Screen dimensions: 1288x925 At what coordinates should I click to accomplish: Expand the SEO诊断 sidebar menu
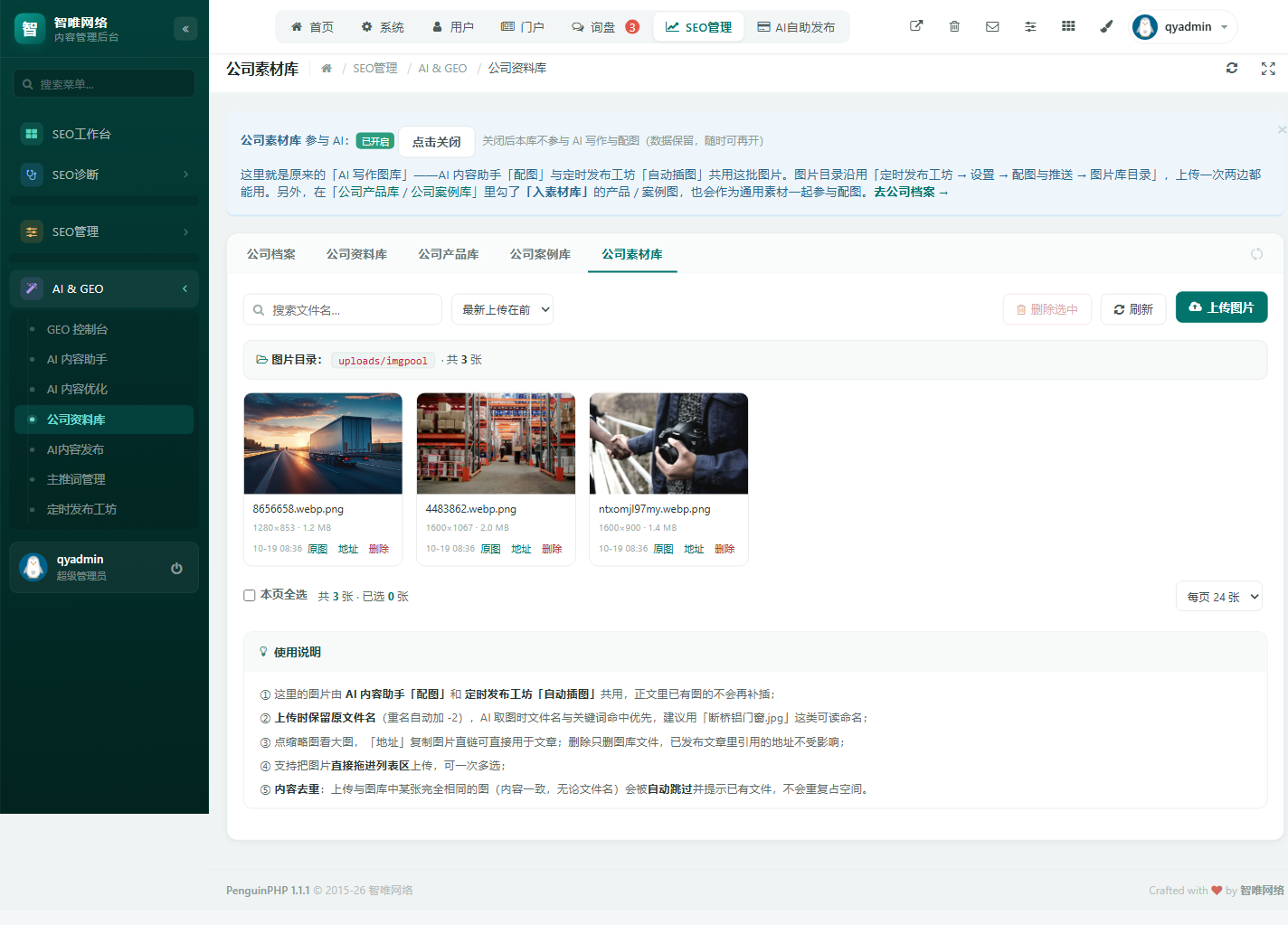[x=104, y=175]
